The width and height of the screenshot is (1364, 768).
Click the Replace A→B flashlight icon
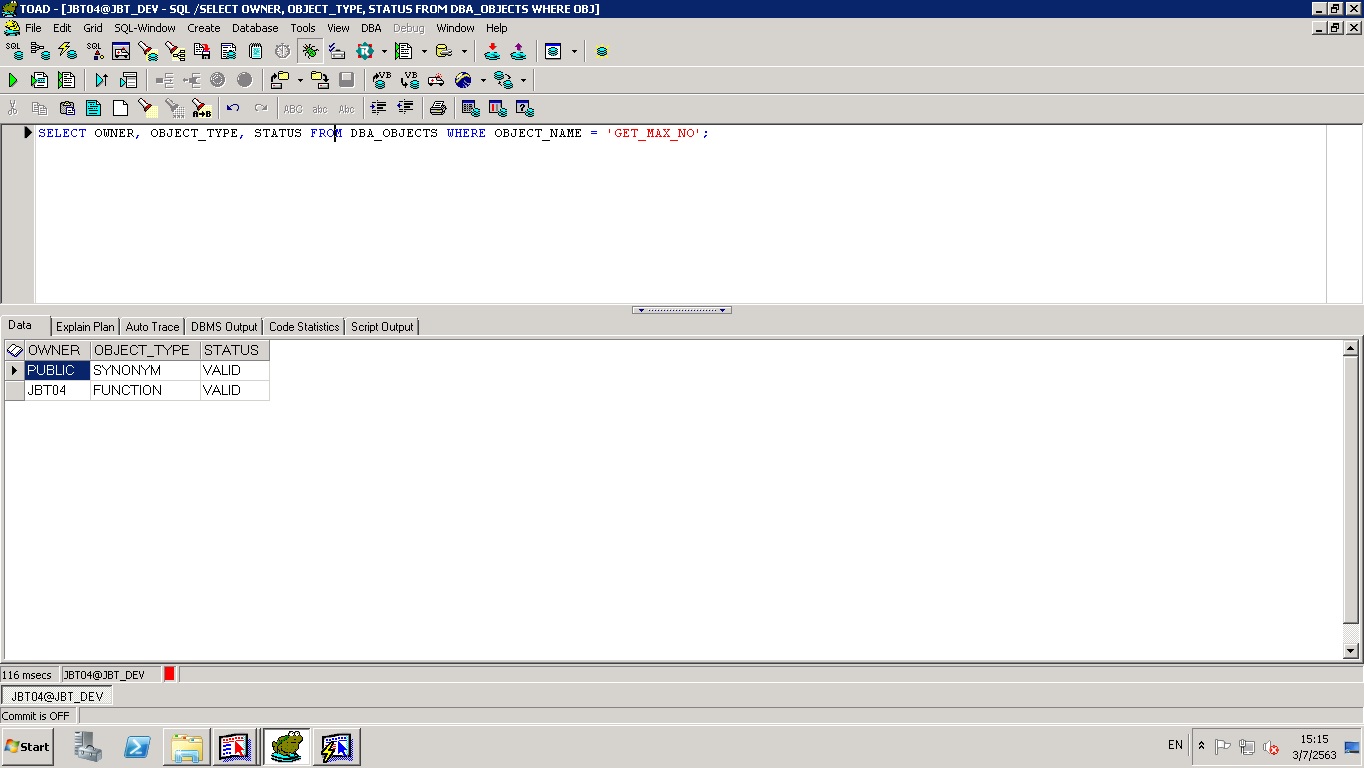coord(201,108)
